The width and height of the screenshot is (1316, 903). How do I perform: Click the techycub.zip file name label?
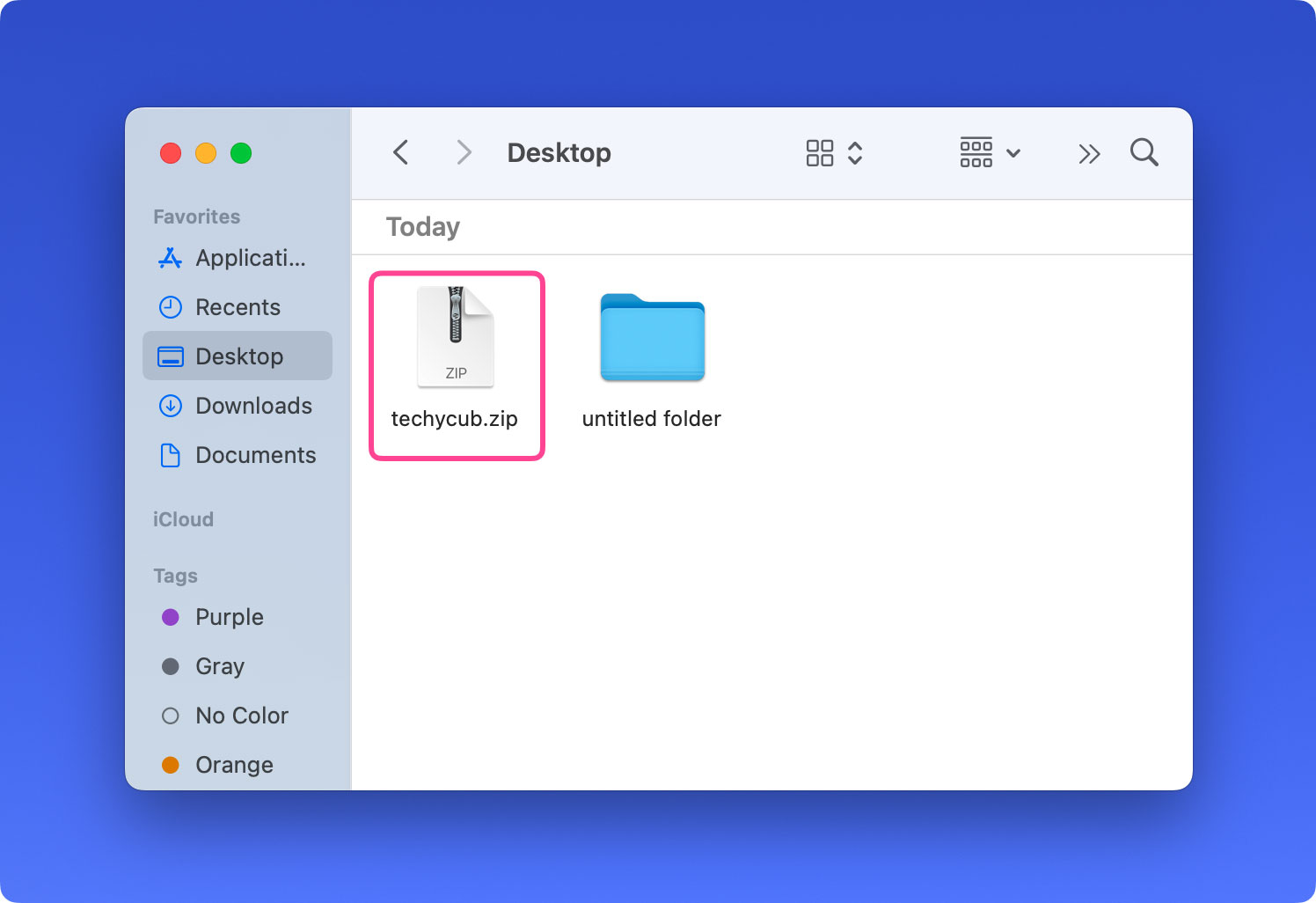tap(454, 419)
